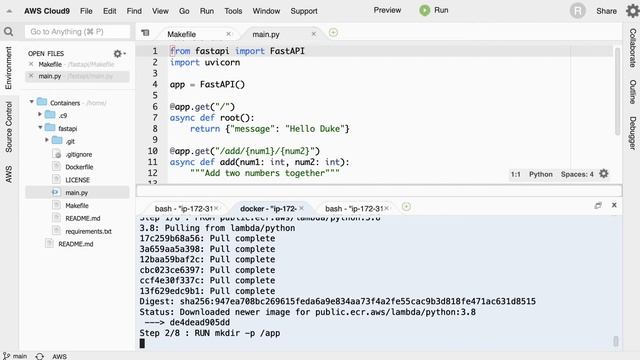
Task: Open the Window menu
Action: (266, 11)
